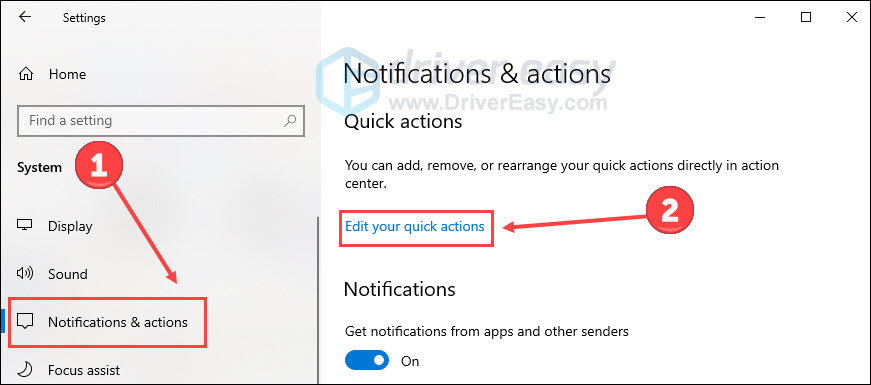Maximize the Settings window

coord(806,17)
